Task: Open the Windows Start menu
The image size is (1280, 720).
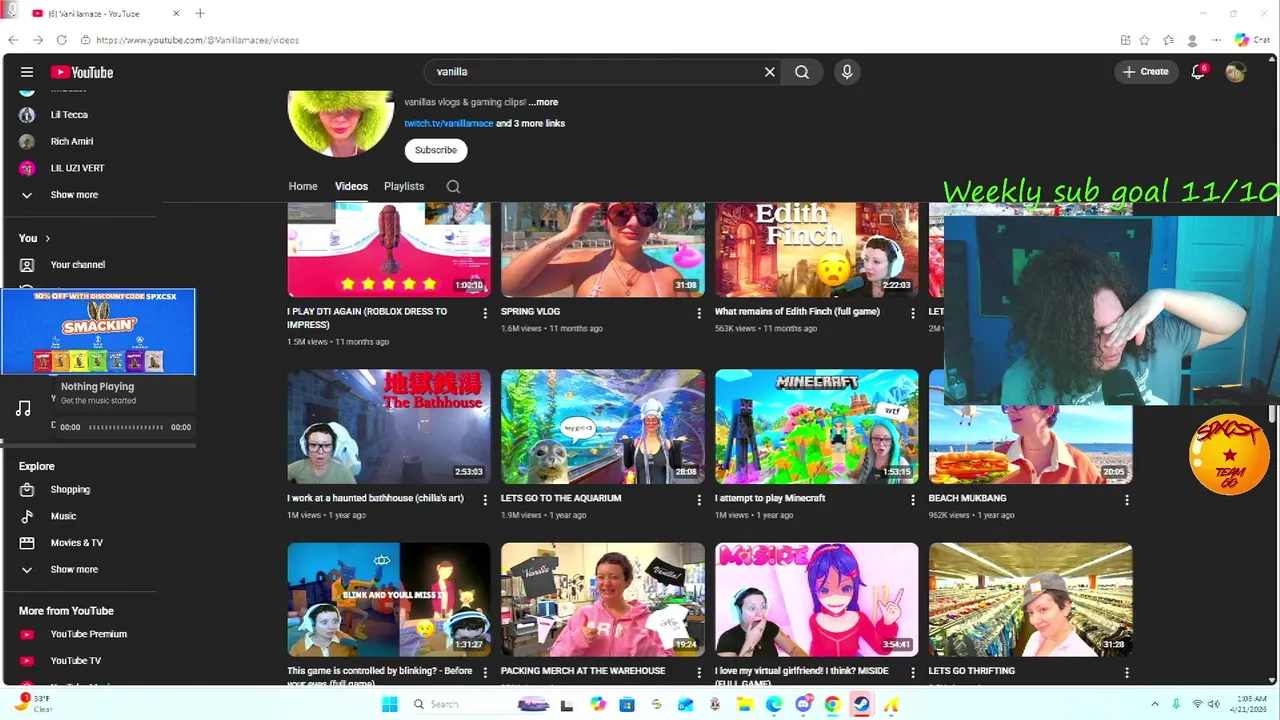Action: pyautogui.click(x=389, y=704)
